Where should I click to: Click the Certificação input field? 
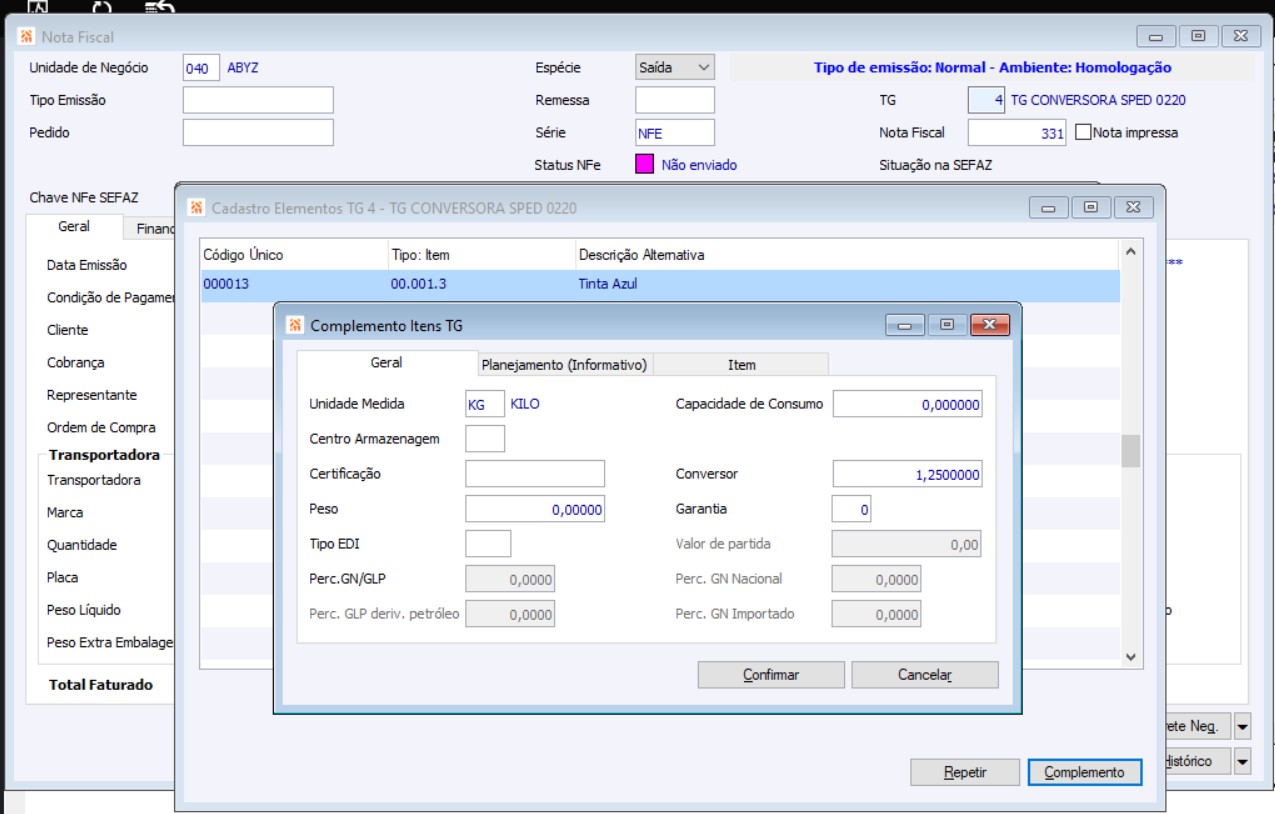tap(535, 474)
